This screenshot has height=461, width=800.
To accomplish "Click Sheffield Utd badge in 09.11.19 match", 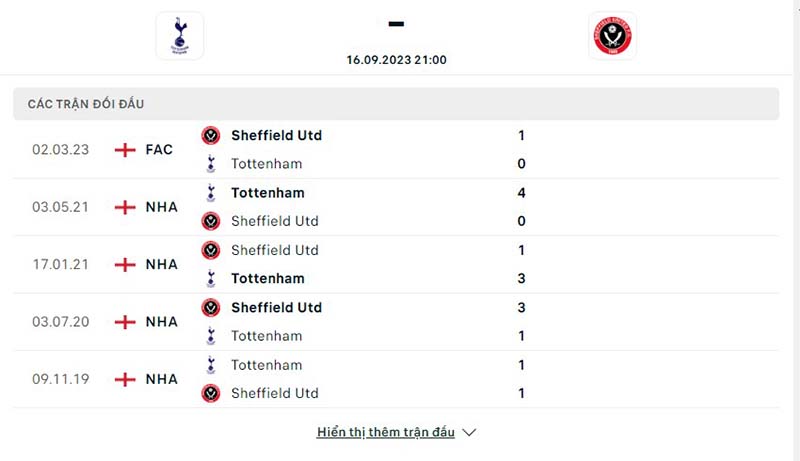I will (211, 393).
